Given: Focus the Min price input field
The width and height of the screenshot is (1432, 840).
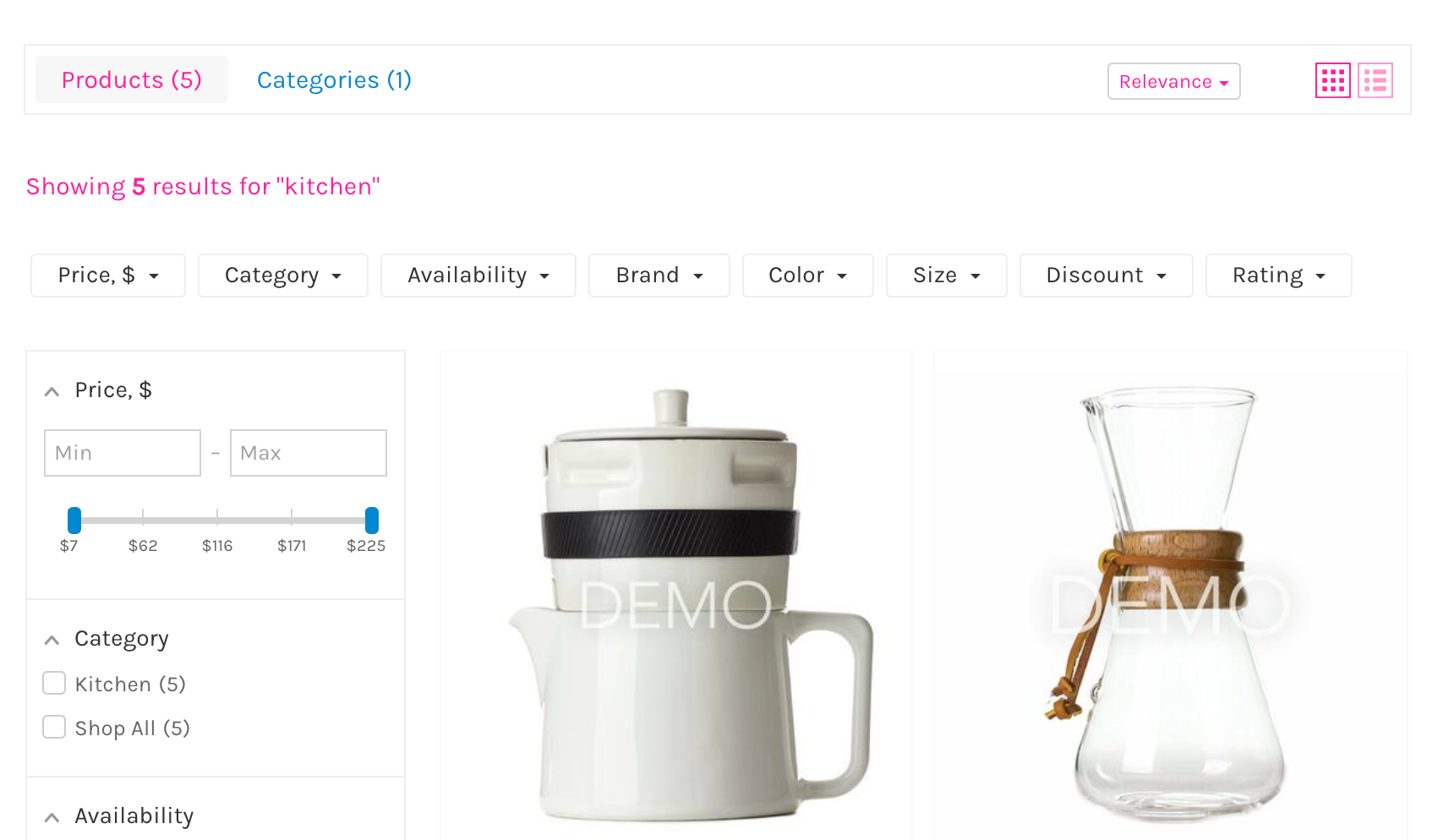Looking at the screenshot, I should coord(123,453).
